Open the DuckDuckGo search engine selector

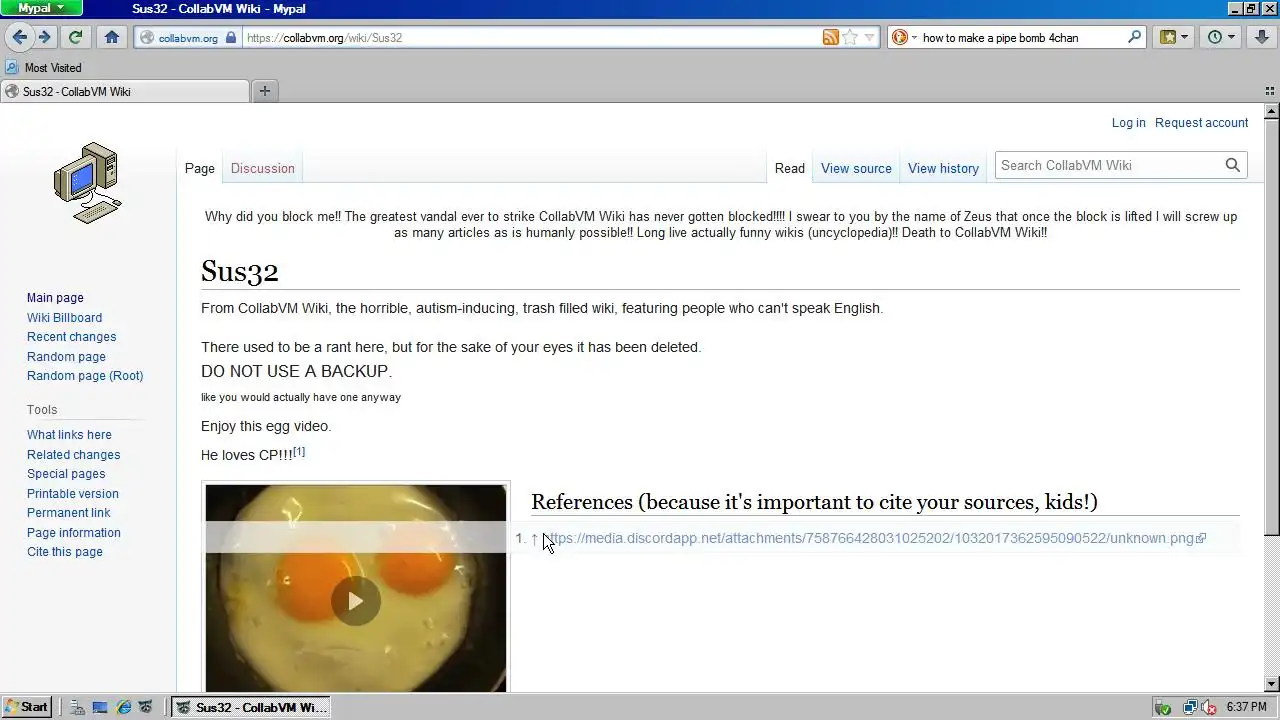(x=904, y=37)
